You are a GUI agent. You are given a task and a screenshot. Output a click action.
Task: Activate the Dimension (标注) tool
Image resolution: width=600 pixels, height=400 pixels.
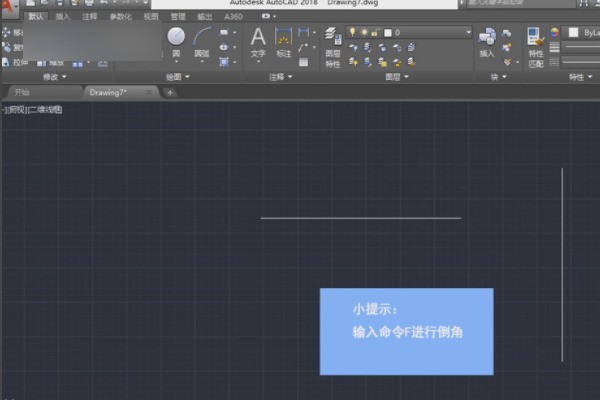pos(284,41)
